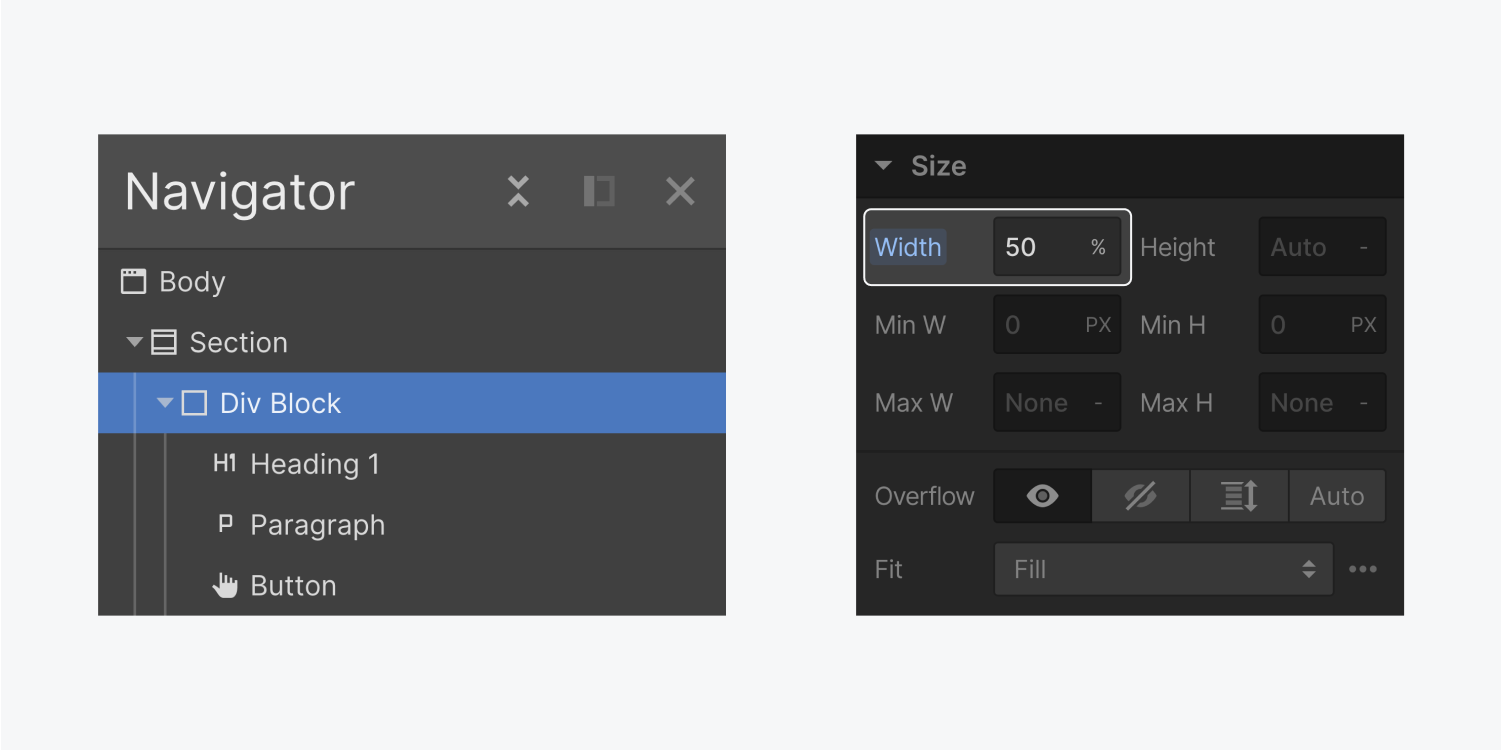Click the Div Block square icon
Image resolution: width=1502 pixels, height=751 pixels.
click(x=194, y=402)
